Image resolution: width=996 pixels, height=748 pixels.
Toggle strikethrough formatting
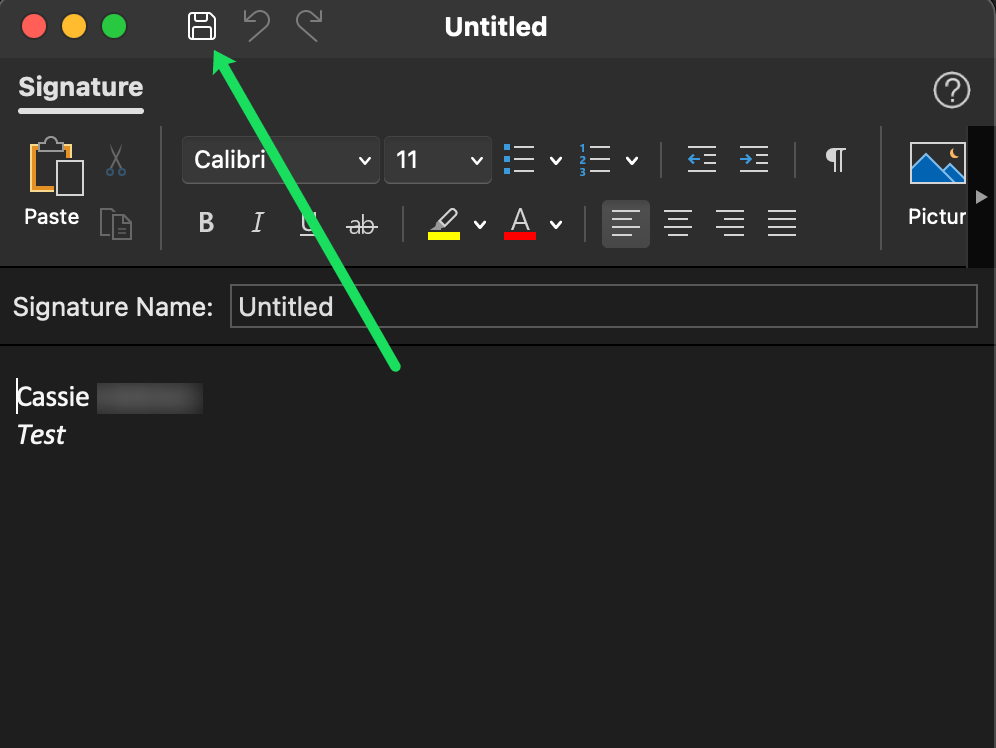point(361,223)
